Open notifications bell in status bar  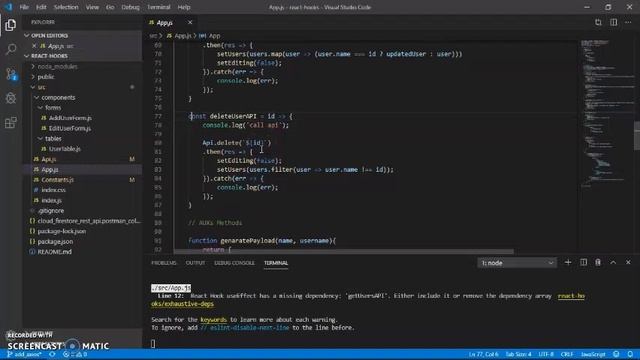click(x=630, y=354)
